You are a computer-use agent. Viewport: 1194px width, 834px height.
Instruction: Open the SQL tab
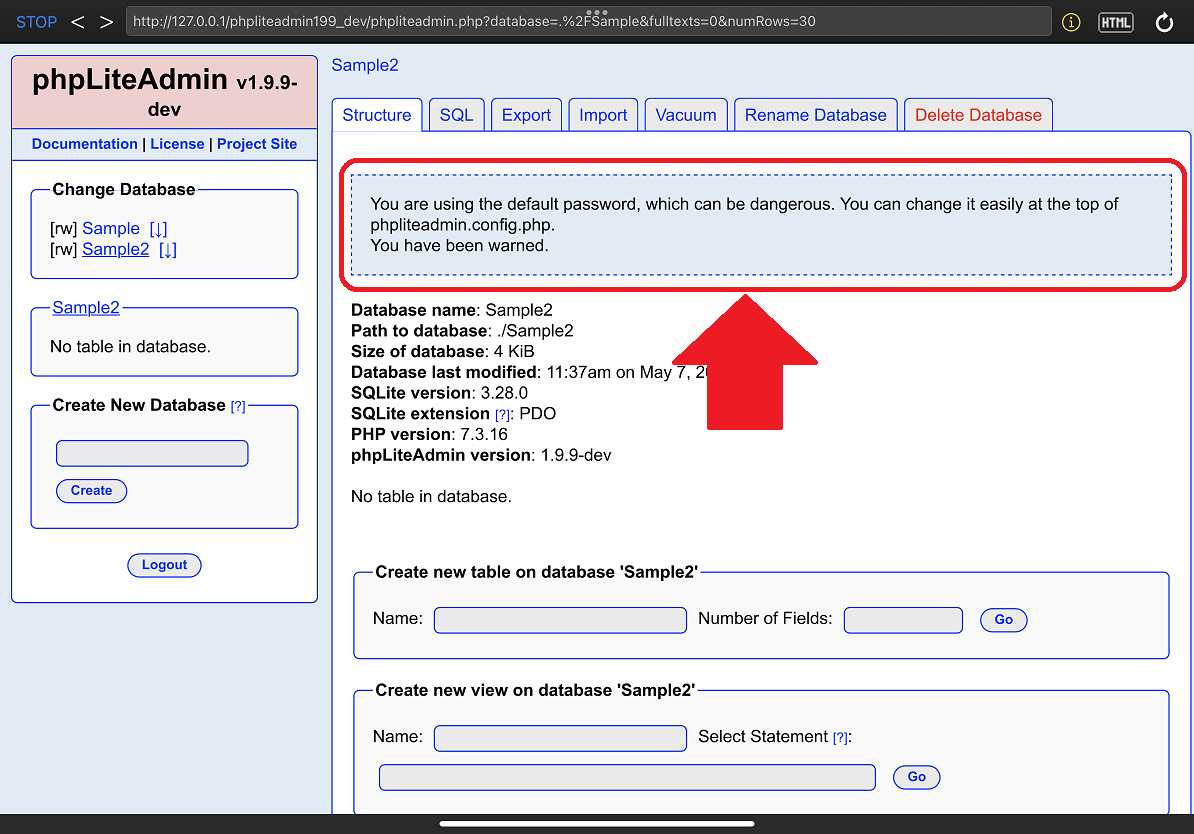pos(457,115)
